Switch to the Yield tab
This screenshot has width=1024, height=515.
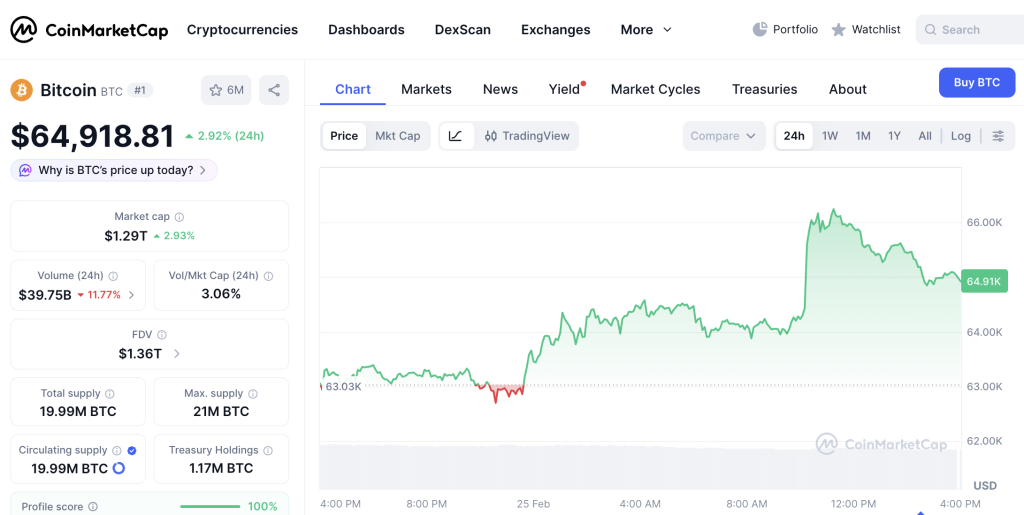point(566,89)
